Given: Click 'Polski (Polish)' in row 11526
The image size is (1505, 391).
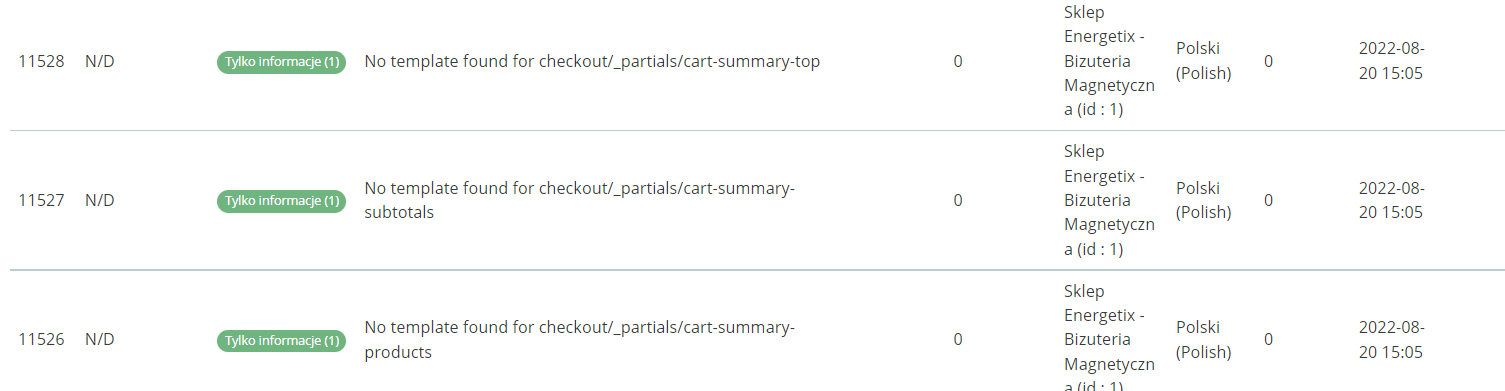Looking at the screenshot, I should click(x=1204, y=340).
